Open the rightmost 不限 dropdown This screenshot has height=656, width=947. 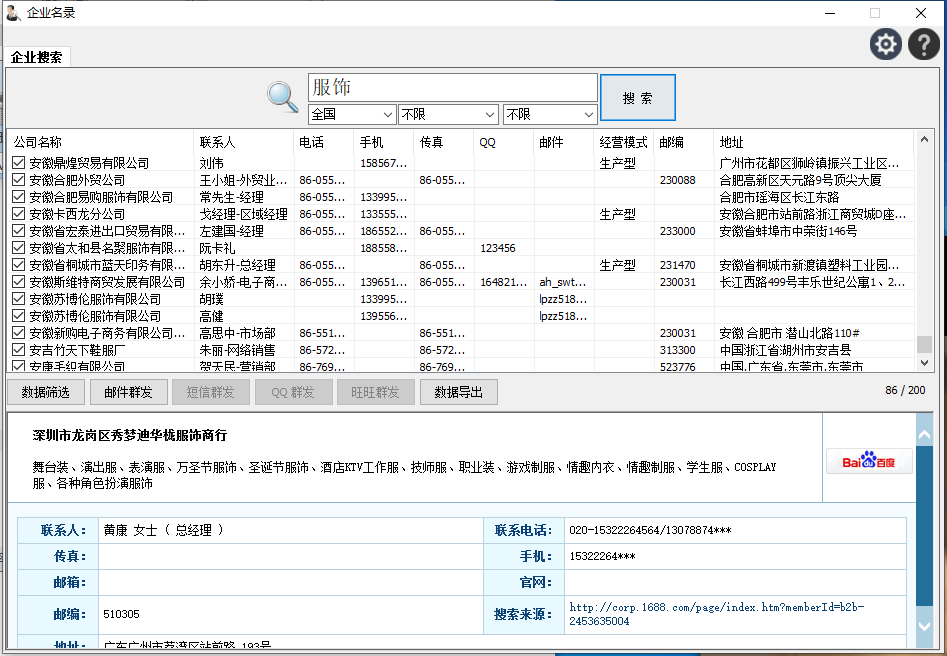pos(550,114)
